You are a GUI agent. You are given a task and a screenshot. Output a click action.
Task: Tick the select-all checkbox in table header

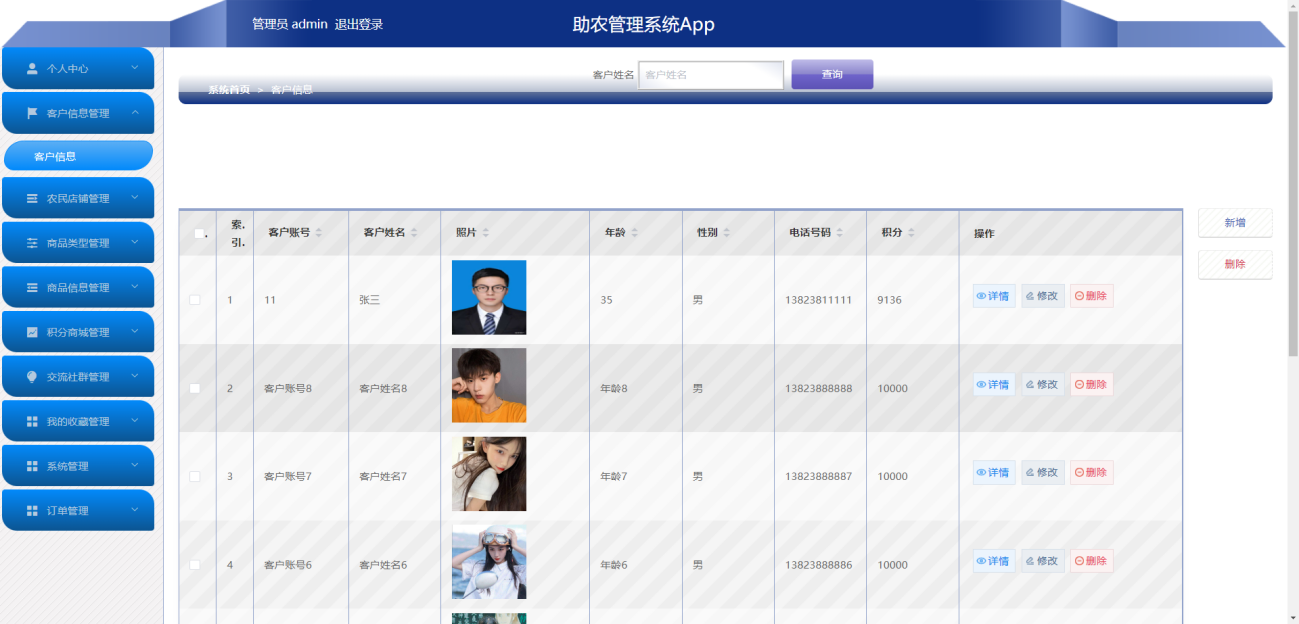(199, 233)
